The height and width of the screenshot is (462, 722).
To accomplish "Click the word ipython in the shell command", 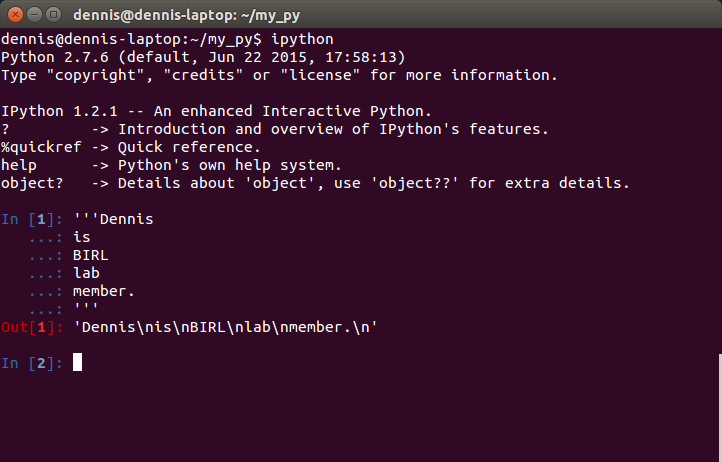I will click(x=302, y=40).
